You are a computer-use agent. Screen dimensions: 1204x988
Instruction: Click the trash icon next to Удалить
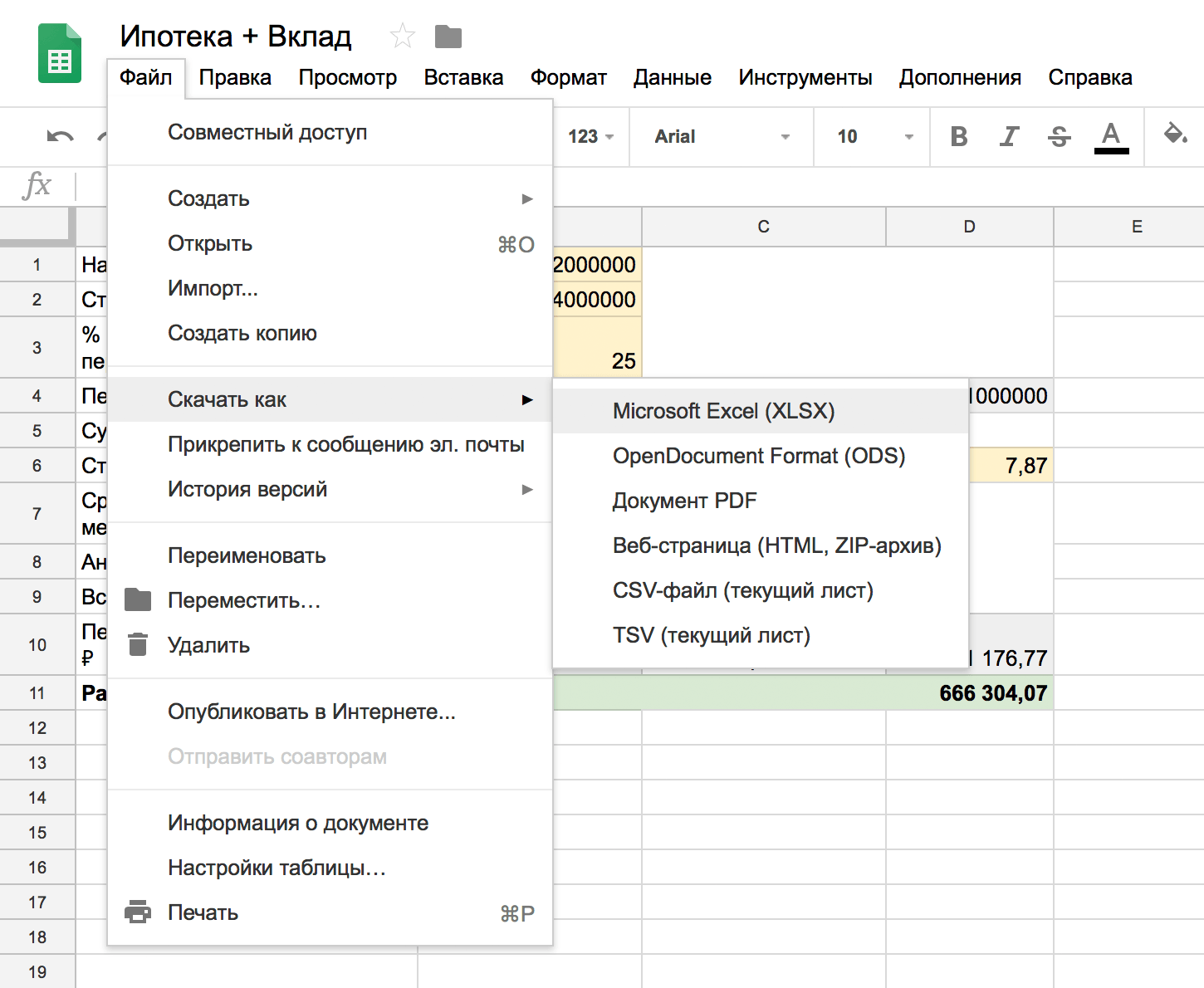[138, 644]
